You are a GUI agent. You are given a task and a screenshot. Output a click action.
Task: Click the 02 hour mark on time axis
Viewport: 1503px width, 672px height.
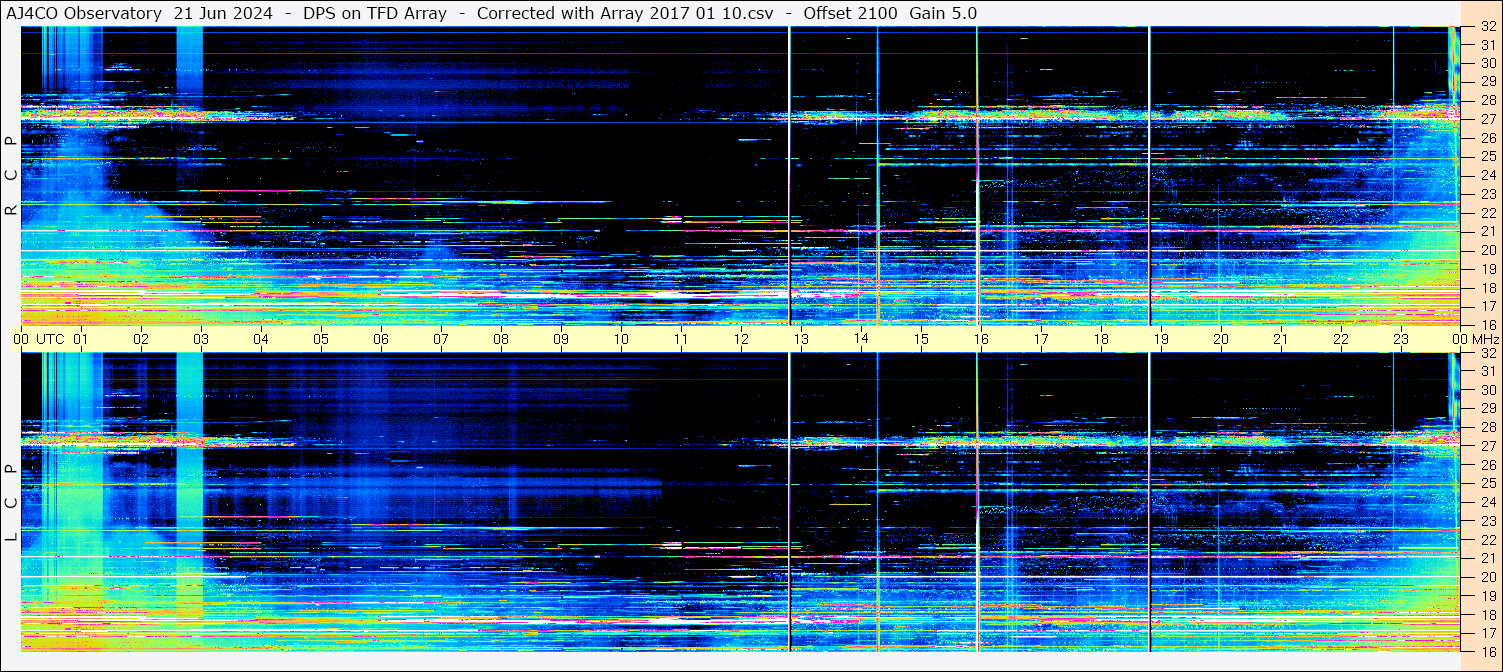[x=141, y=339]
